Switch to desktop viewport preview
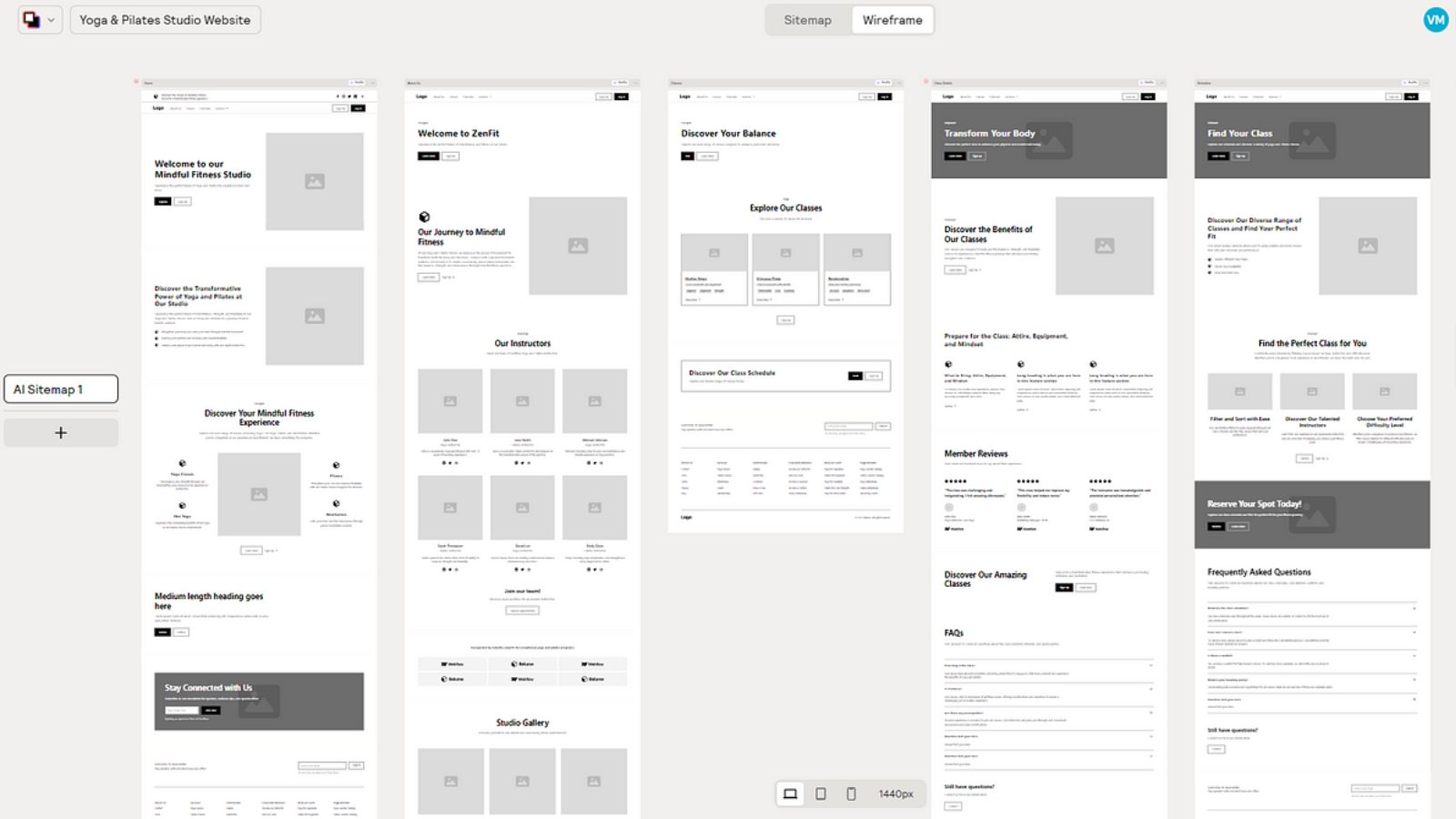This screenshot has width=1456, height=819. [x=790, y=794]
